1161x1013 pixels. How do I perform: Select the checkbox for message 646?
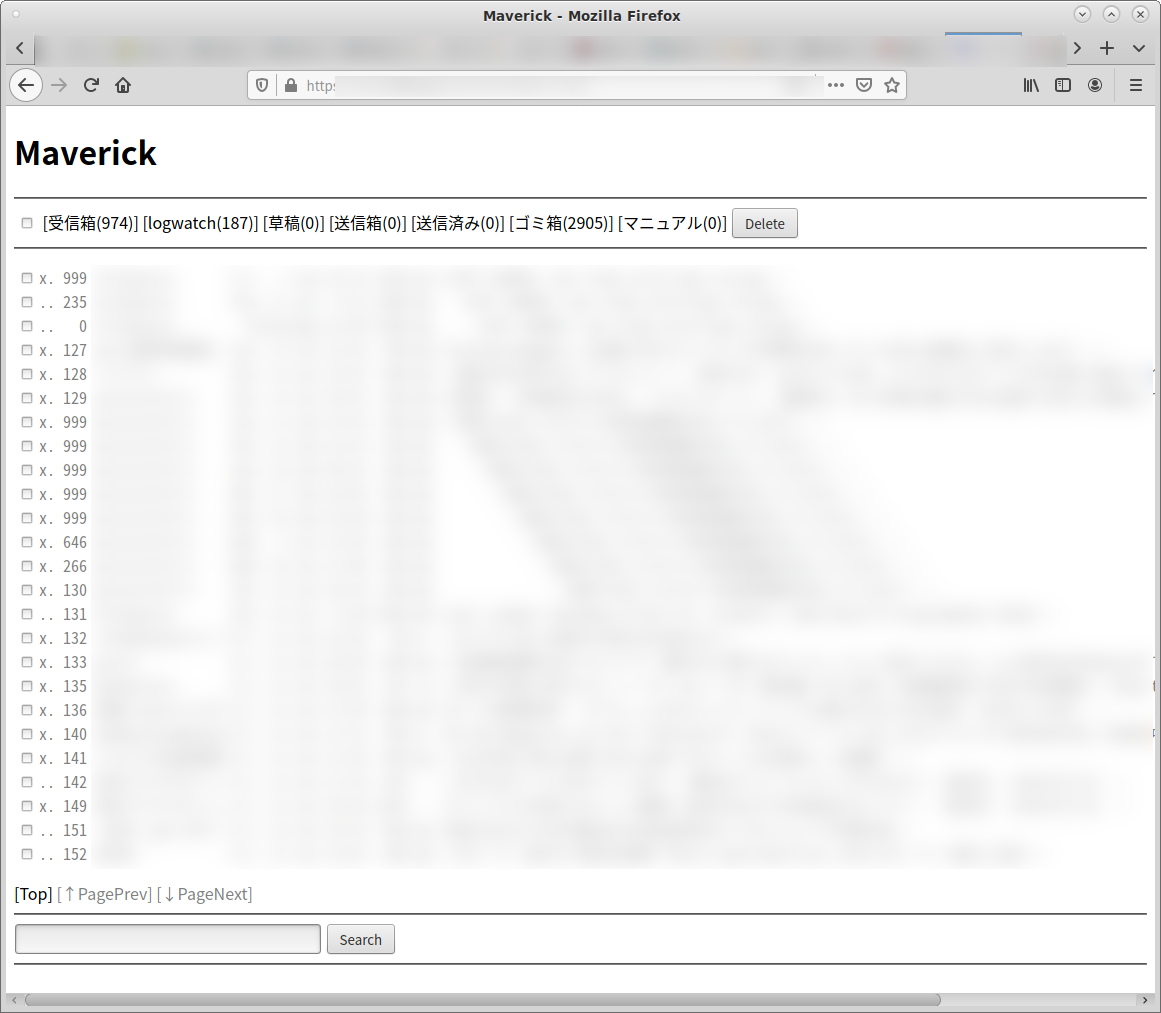tap(27, 542)
